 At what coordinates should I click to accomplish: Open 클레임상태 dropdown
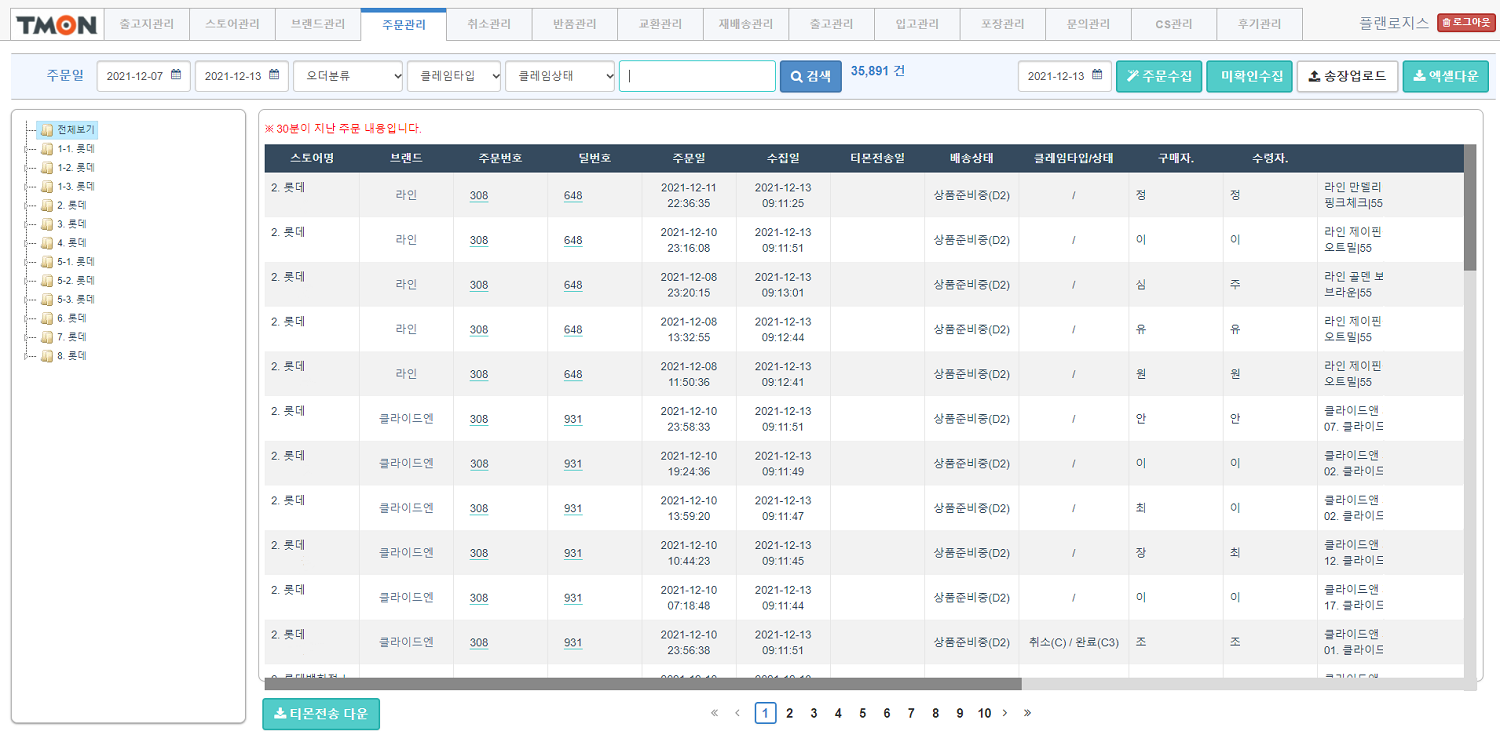click(x=560, y=76)
